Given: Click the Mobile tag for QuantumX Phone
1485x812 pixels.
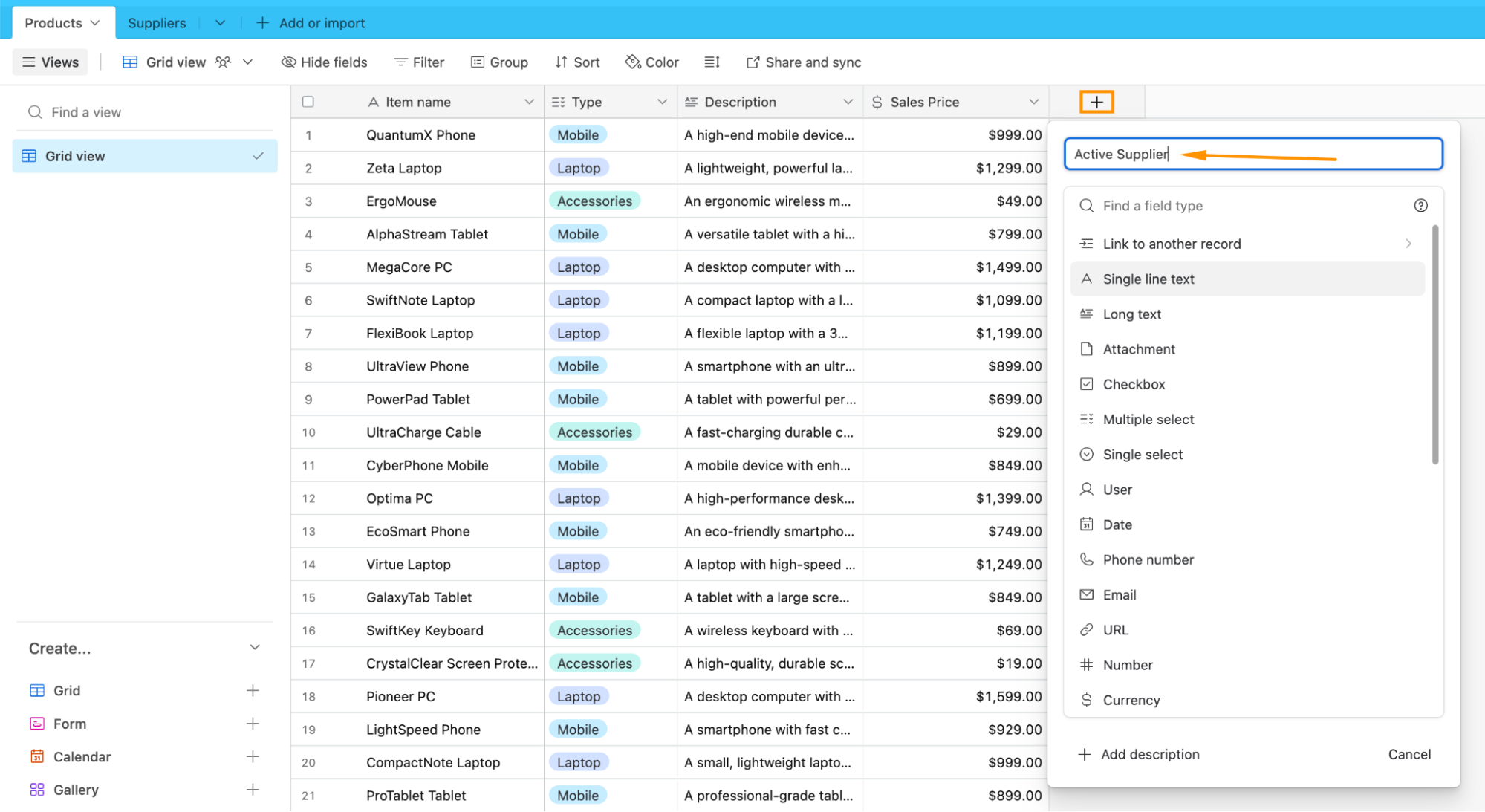Looking at the screenshot, I should 578,135.
